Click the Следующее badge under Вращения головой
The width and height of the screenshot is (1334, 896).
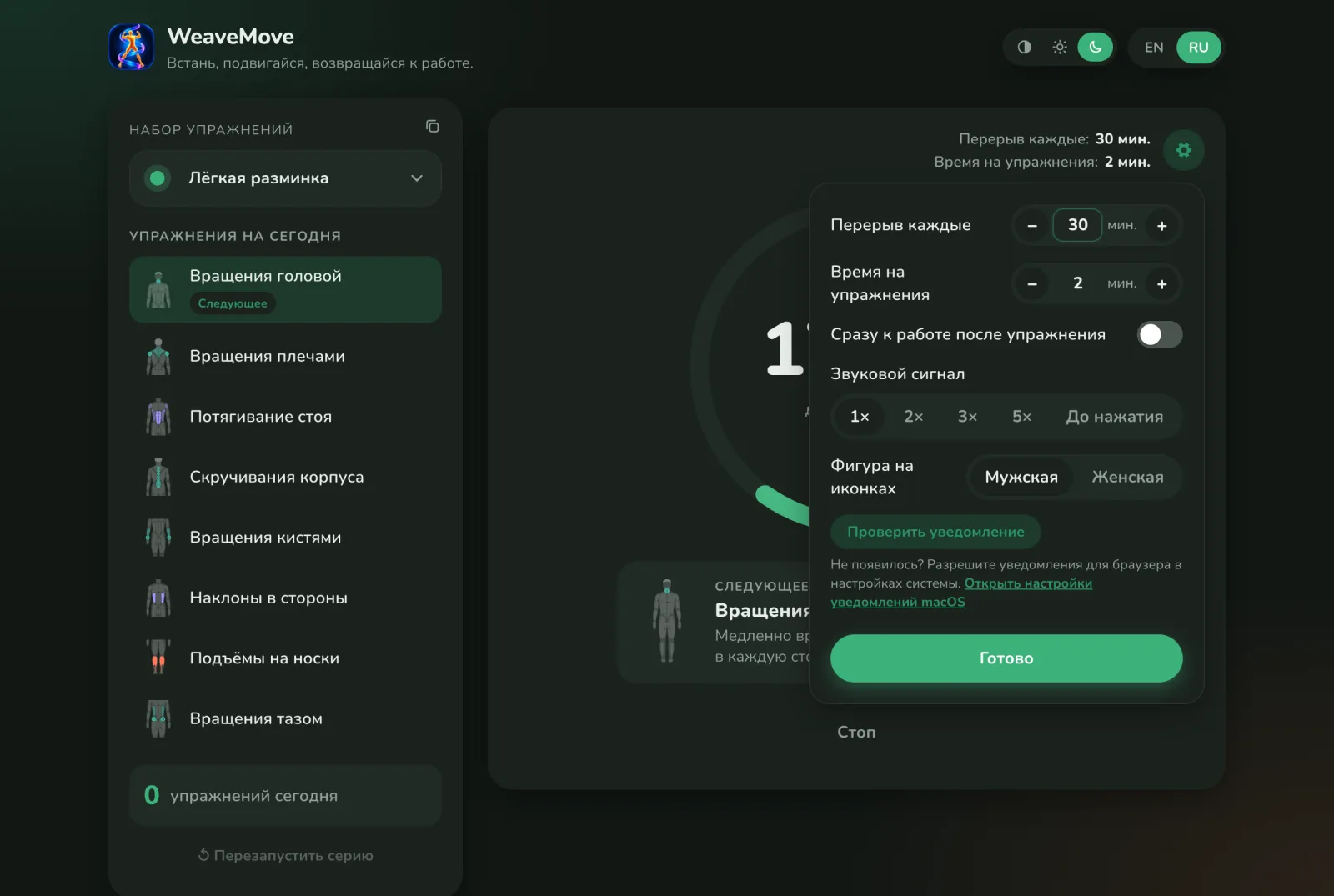tap(233, 303)
